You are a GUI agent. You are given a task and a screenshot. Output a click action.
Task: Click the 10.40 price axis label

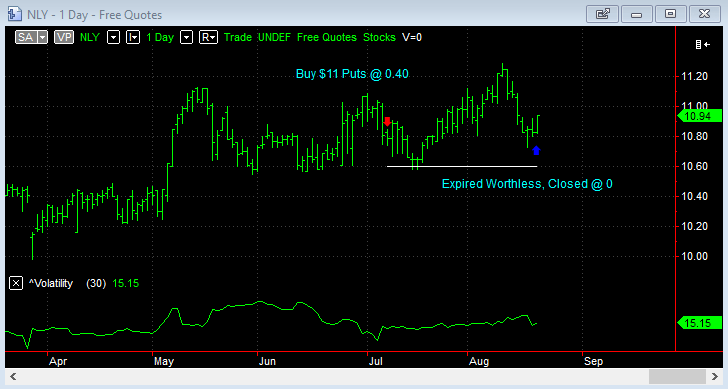[694, 196]
